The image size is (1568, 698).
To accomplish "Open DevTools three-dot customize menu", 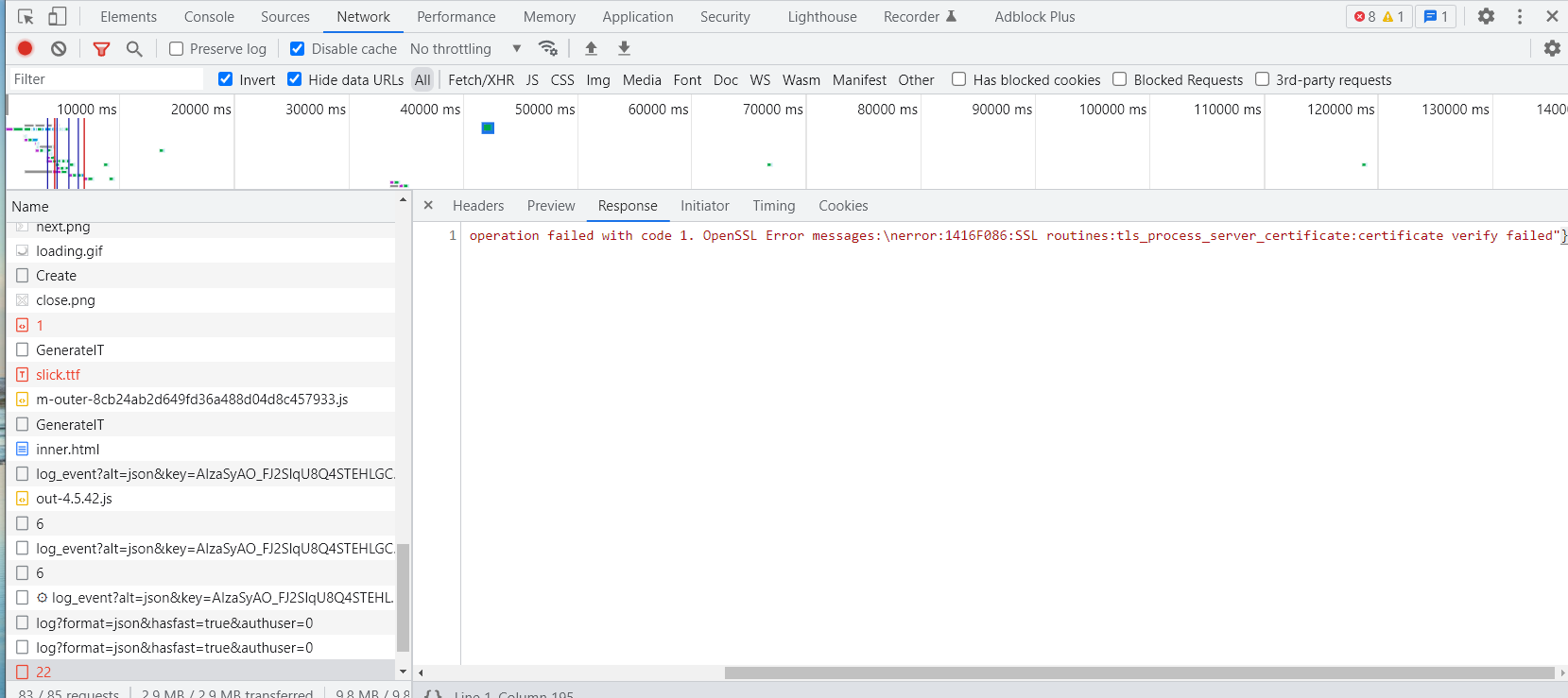I will 1520,16.
